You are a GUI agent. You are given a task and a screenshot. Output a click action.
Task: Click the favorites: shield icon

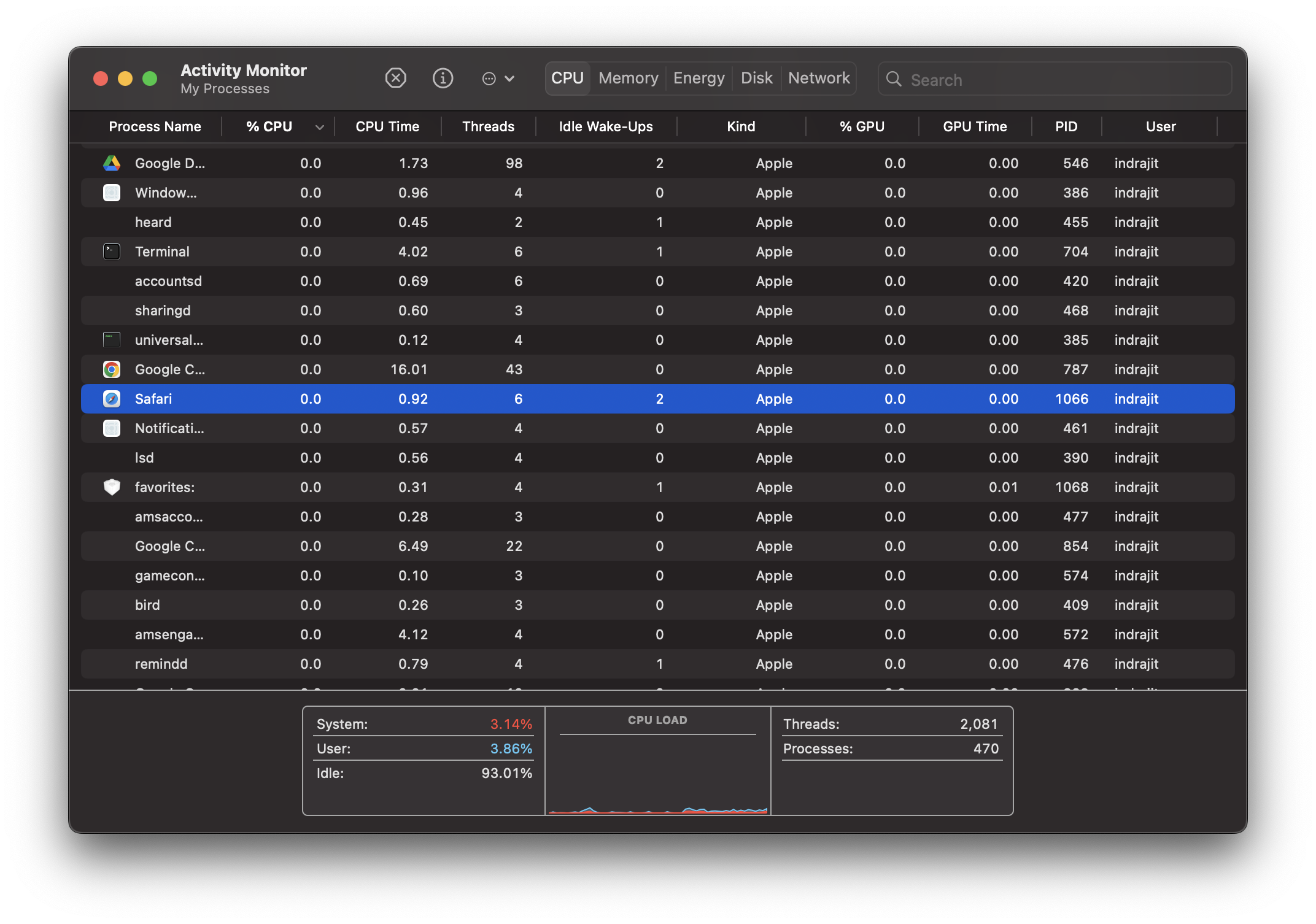tap(112, 487)
